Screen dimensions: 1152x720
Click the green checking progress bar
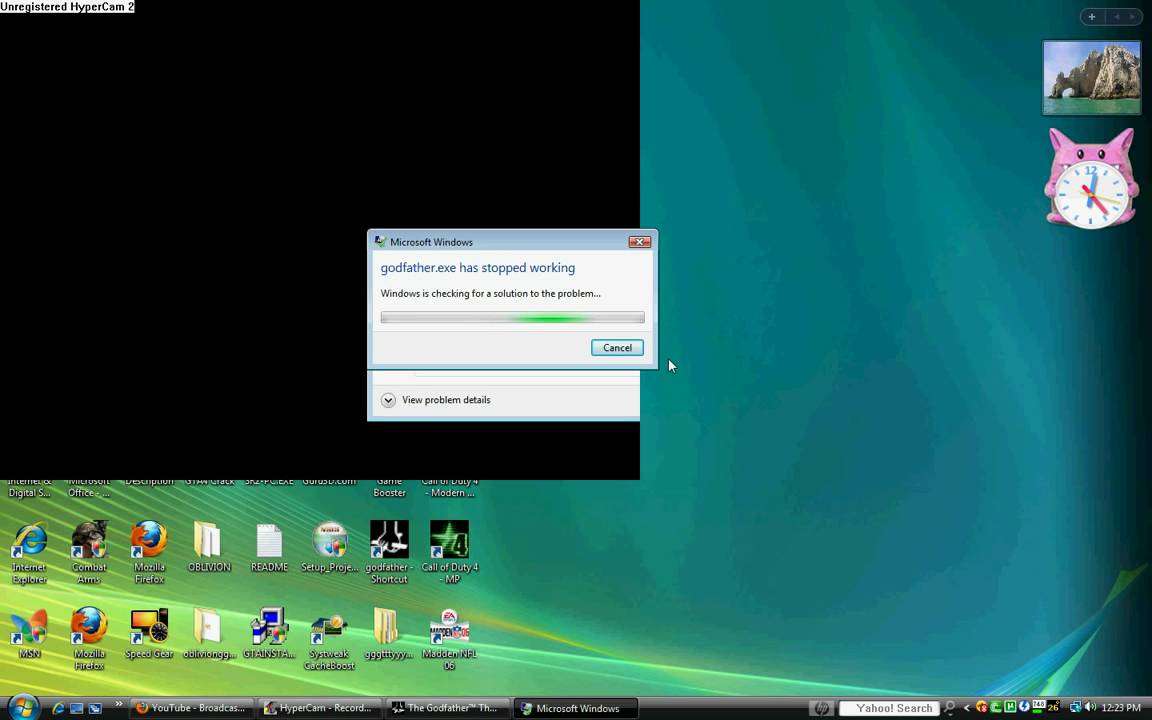point(513,317)
